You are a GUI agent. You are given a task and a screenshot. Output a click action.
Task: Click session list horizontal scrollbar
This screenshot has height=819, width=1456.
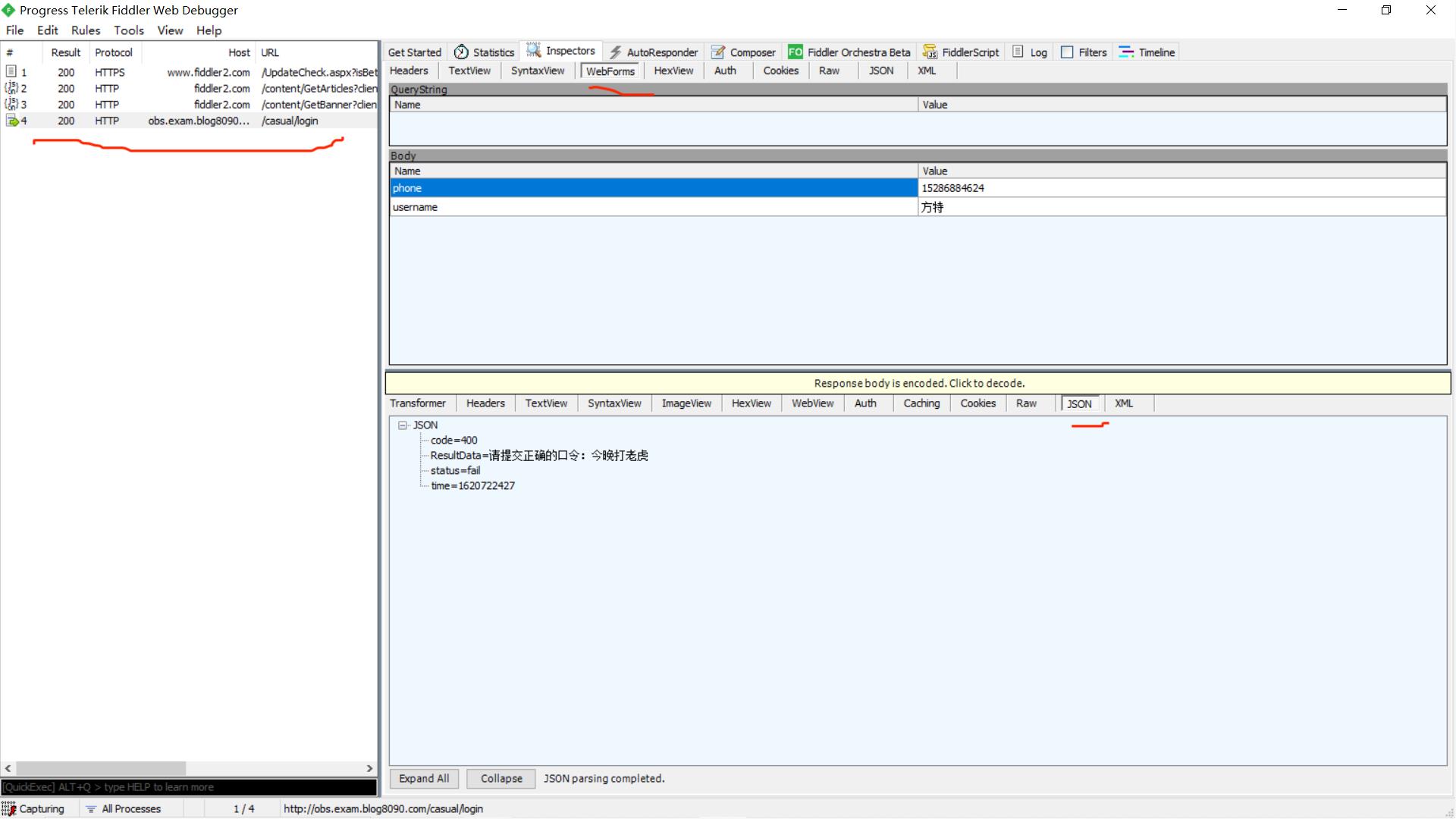[x=101, y=768]
